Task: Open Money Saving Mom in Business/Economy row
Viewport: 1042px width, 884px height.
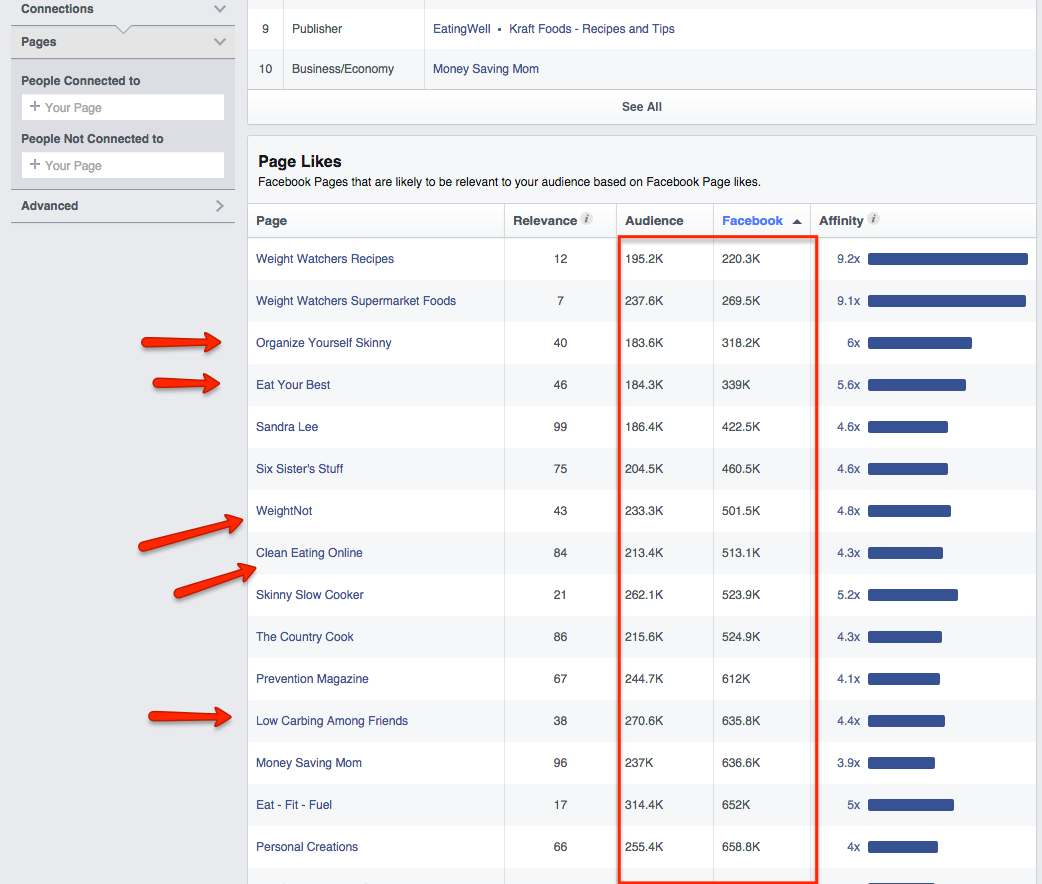Action: [x=485, y=69]
